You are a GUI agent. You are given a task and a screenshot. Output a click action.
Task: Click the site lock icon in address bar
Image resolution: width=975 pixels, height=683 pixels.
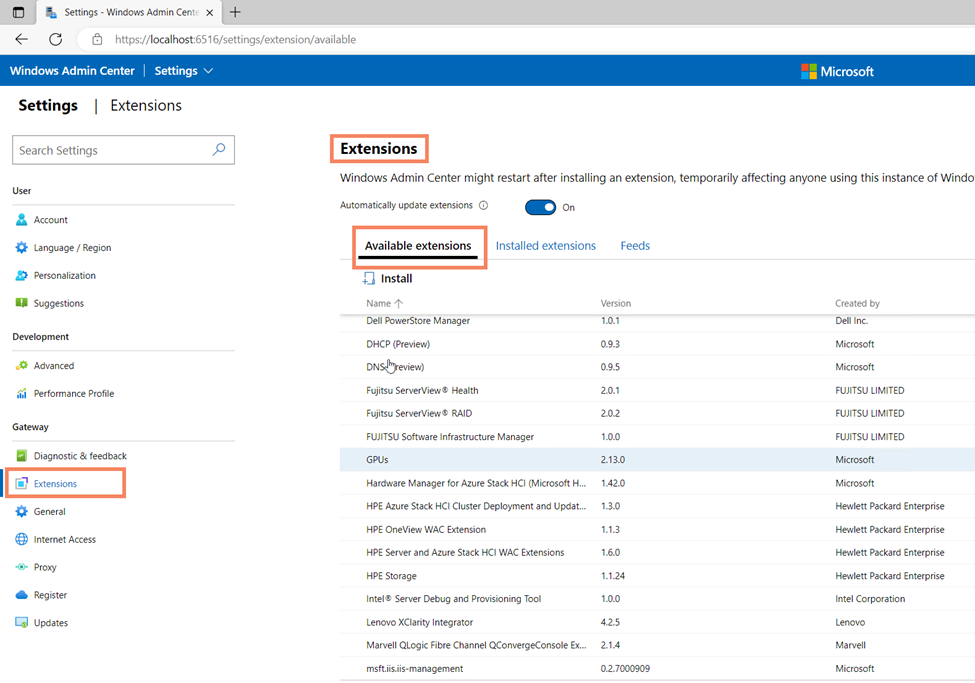coord(97,39)
